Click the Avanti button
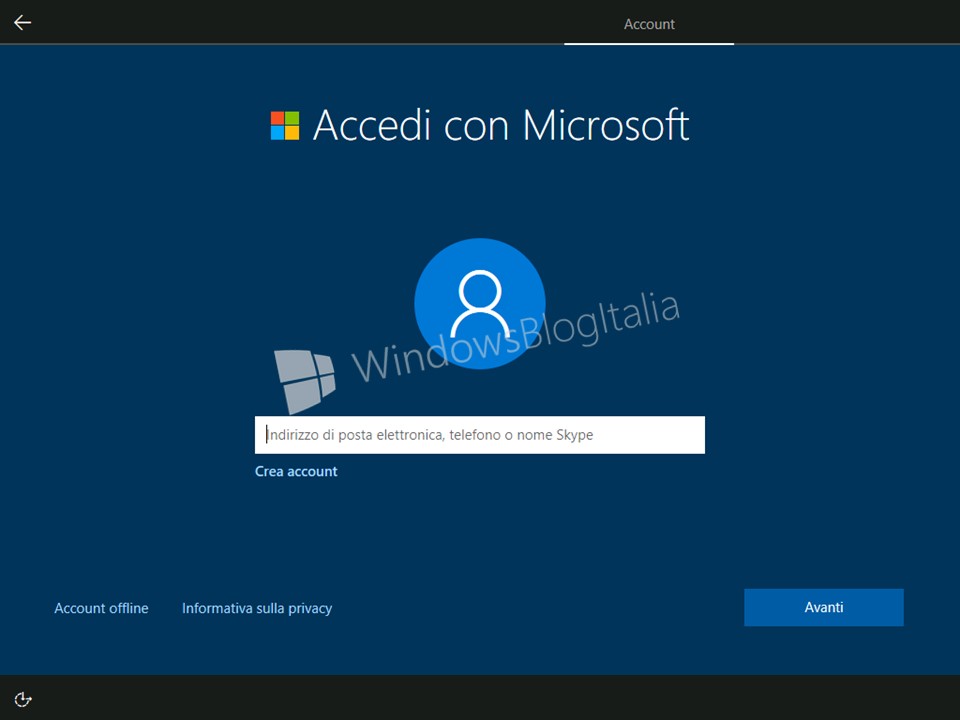 coord(823,607)
